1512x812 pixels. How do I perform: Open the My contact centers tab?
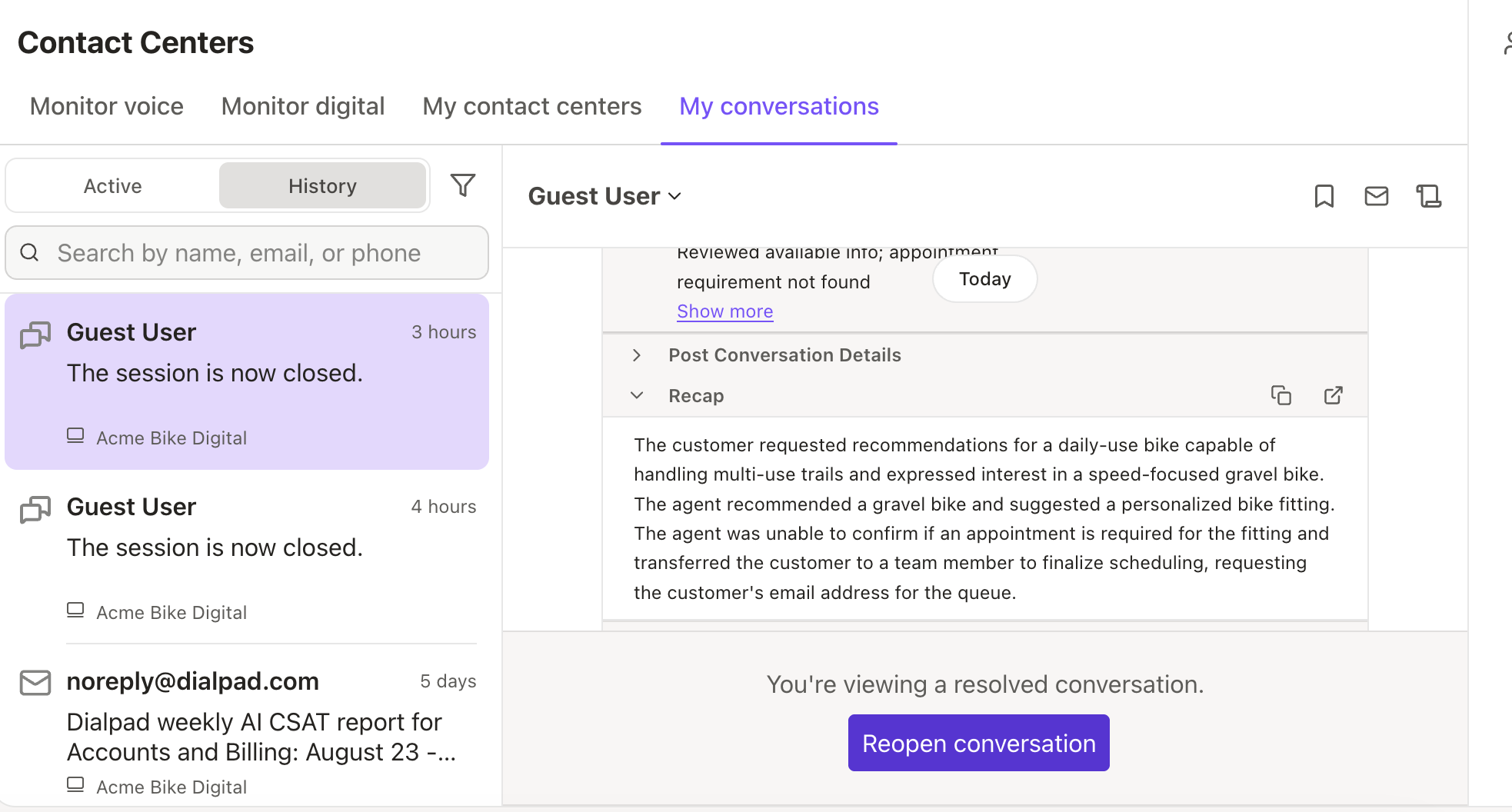pos(532,106)
